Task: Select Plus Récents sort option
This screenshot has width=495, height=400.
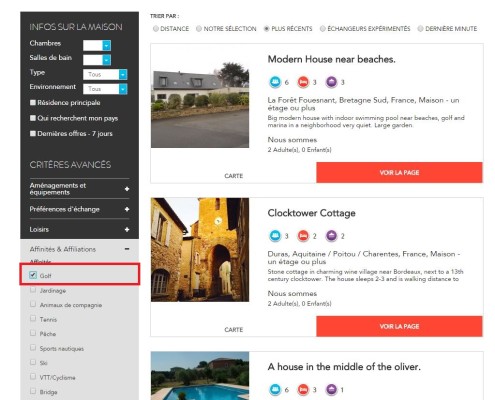Action: (267, 29)
